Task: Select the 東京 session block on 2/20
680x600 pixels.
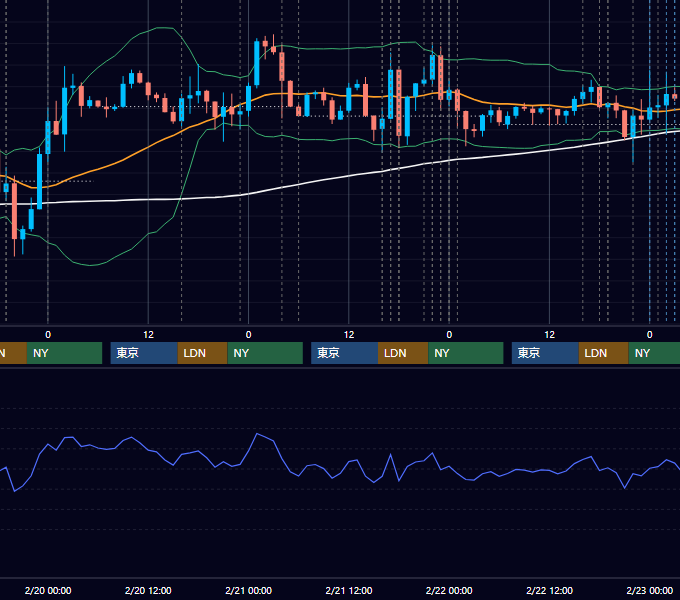Action: point(144,353)
